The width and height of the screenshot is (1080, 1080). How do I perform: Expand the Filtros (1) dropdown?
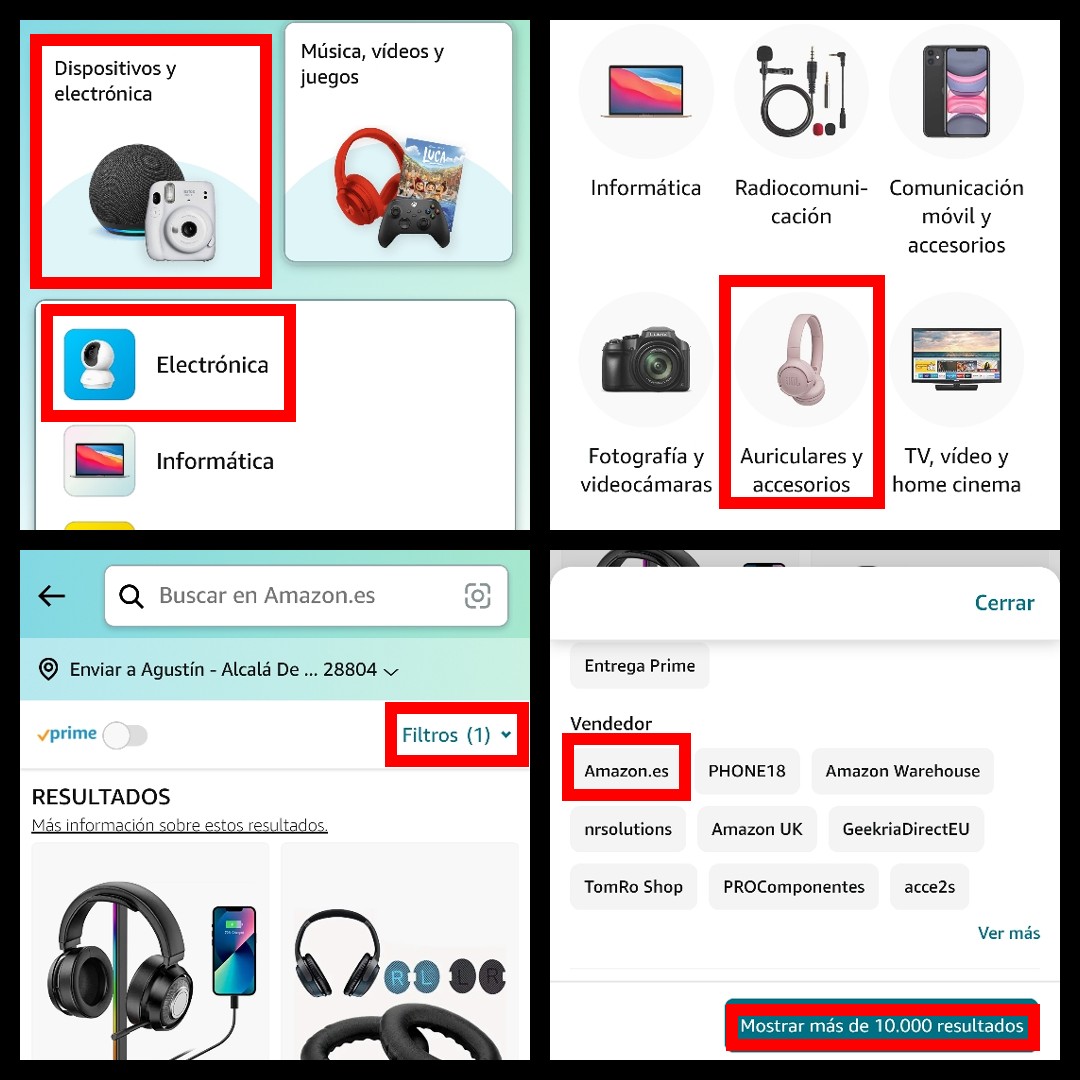point(457,735)
